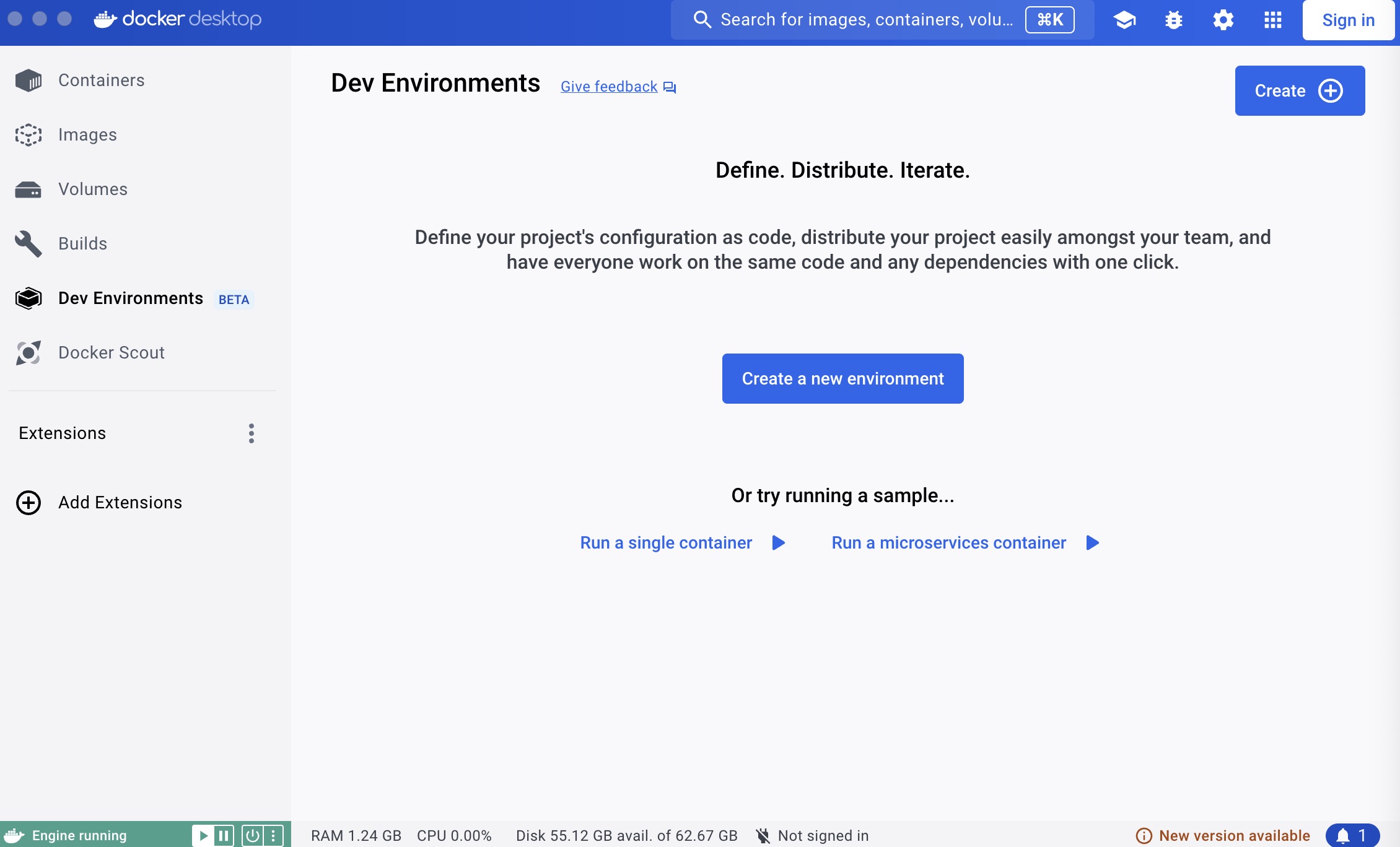
Task: Open the Give feedback link
Action: 609,87
